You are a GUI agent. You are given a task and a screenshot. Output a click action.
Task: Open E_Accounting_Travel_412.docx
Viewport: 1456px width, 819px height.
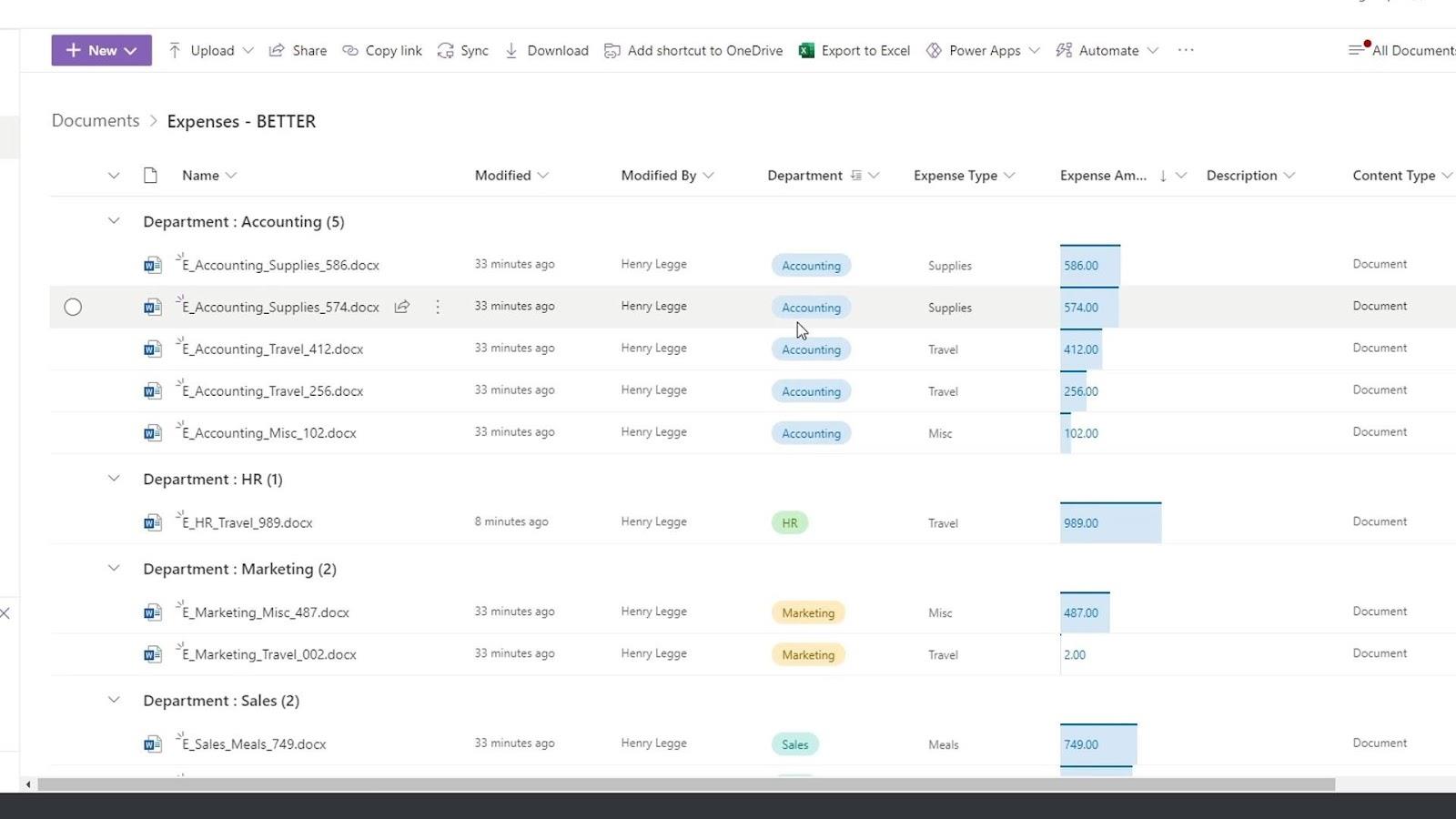click(272, 349)
